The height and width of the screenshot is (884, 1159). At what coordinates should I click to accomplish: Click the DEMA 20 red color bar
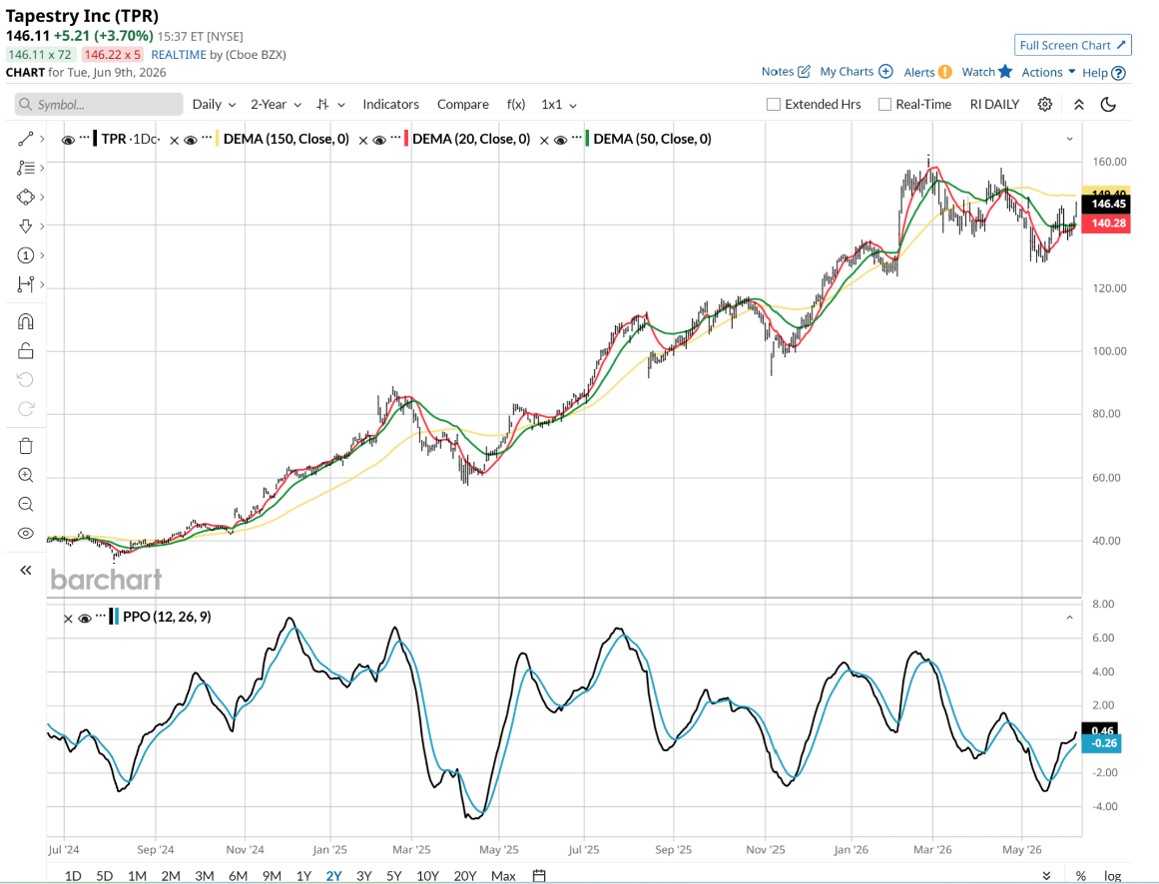pyautogui.click(x=407, y=139)
